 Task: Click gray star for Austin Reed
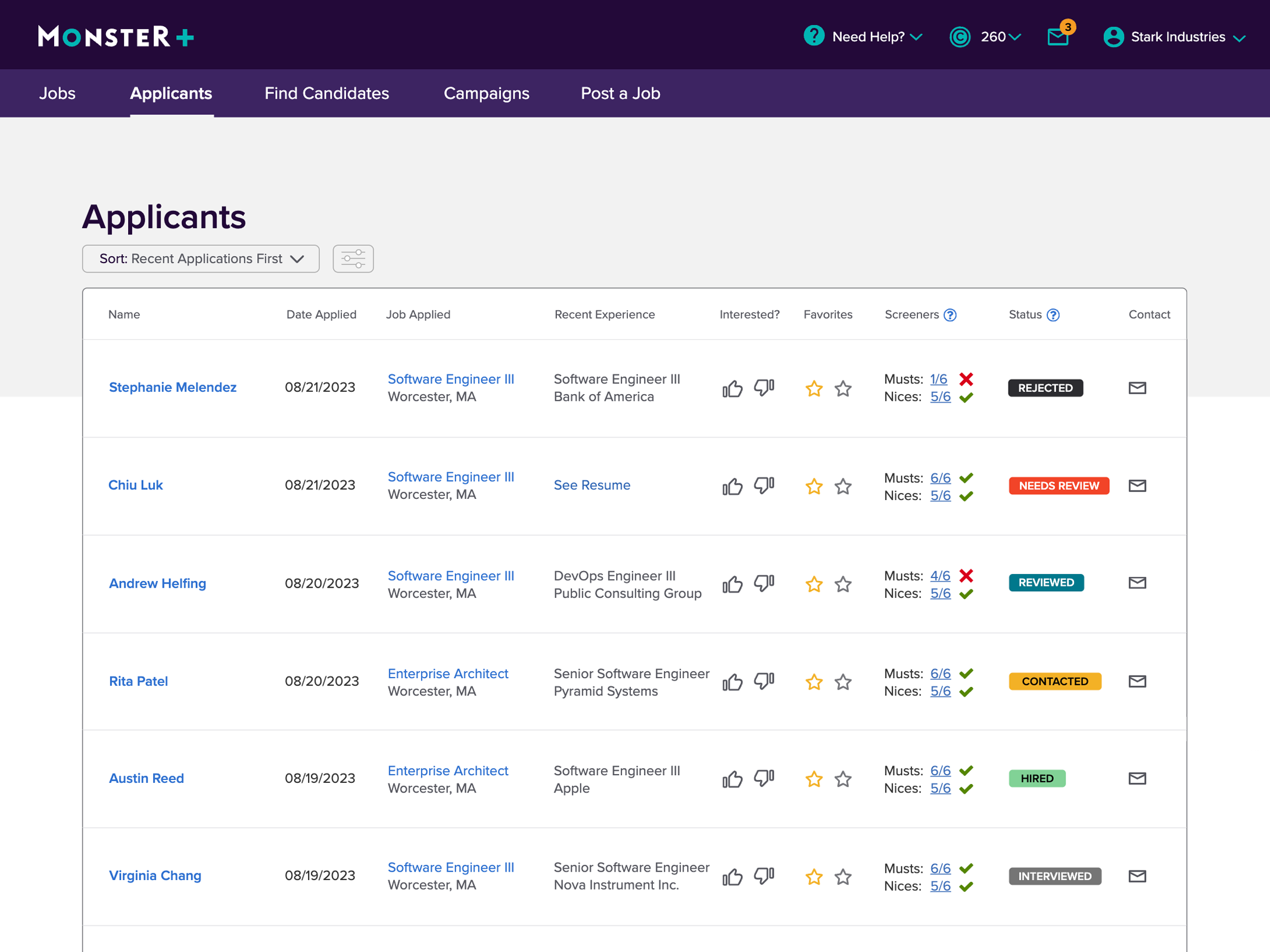(843, 779)
